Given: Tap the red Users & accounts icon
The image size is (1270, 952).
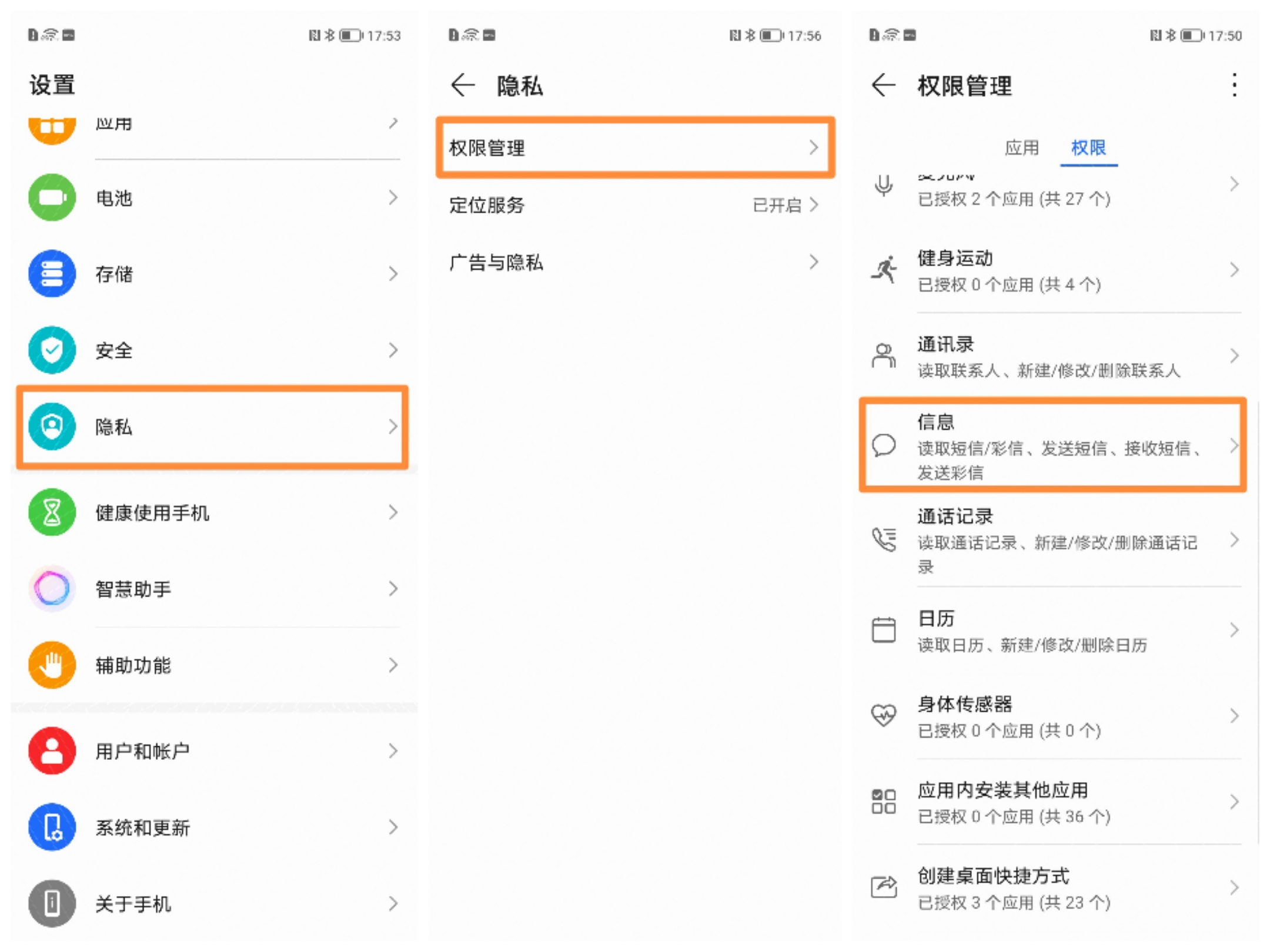Looking at the screenshot, I should (52, 751).
